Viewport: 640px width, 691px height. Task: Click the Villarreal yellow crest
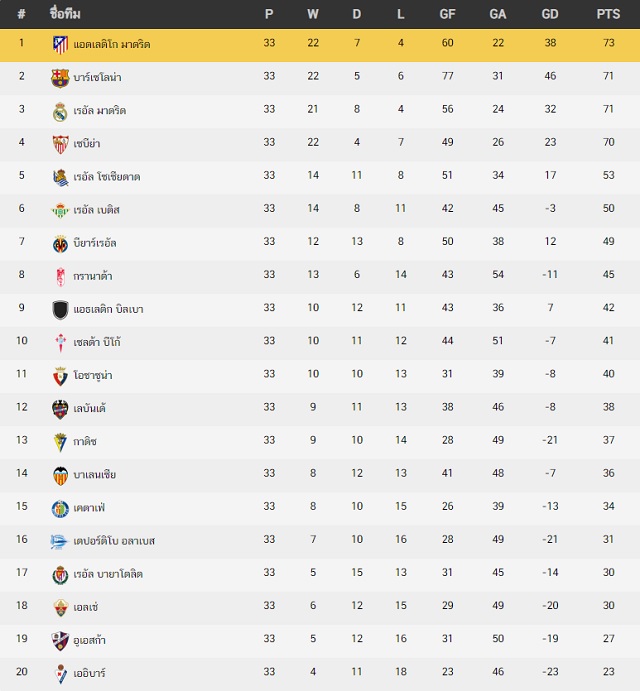pyautogui.click(x=60, y=244)
